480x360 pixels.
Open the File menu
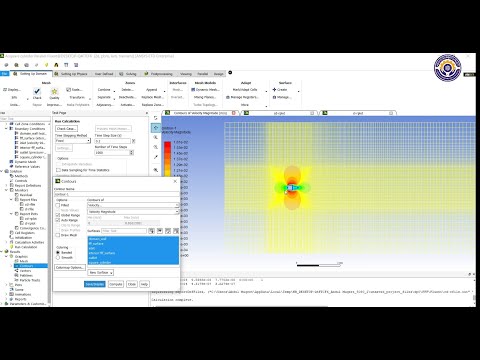5,74
